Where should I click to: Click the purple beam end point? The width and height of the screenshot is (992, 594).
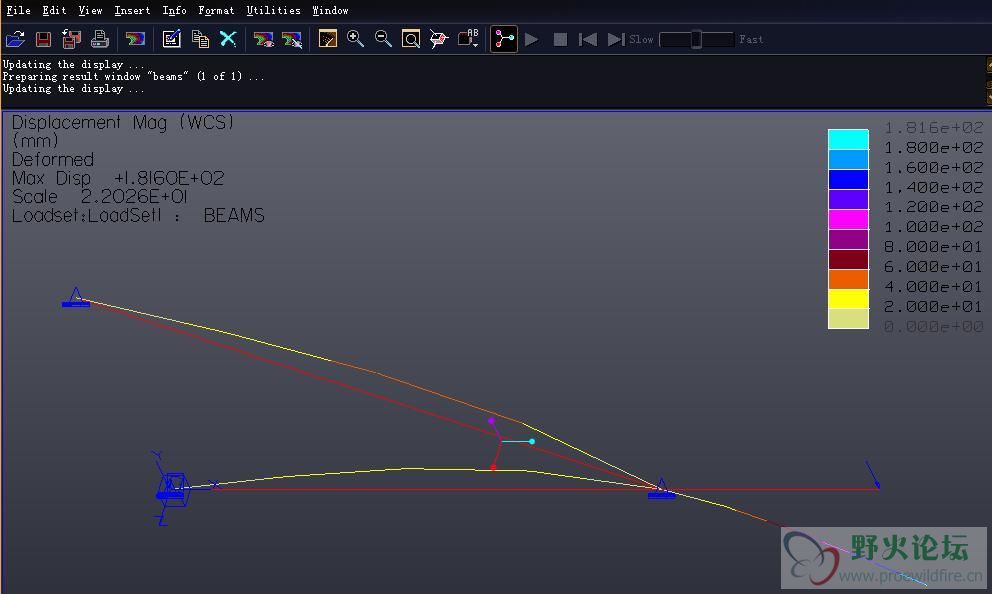point(492,421)
